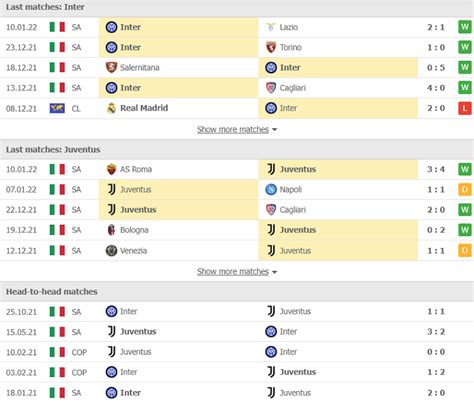Click COP competition label on 10.02.21
Image resolution: width=474 pixels, height=402 pixels.
pyautogui.click(x=79, y=352)
